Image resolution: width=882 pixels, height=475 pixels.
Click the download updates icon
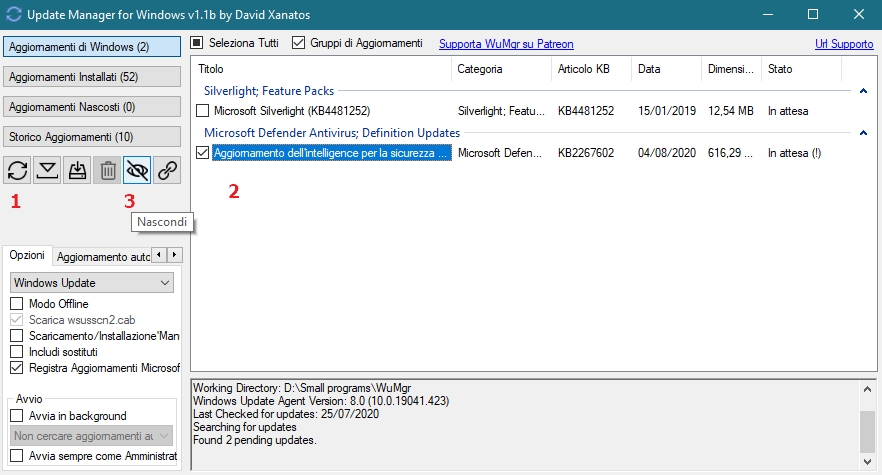pos(47,170)
